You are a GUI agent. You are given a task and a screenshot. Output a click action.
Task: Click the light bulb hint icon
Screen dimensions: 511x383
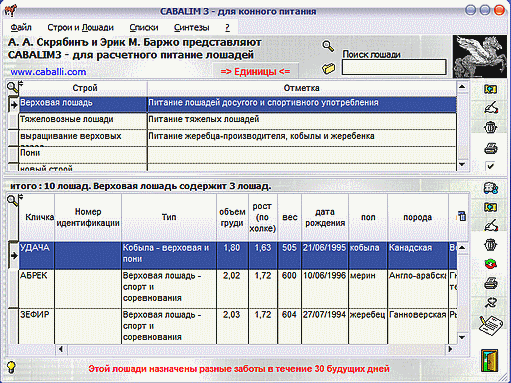pos(11,367)
